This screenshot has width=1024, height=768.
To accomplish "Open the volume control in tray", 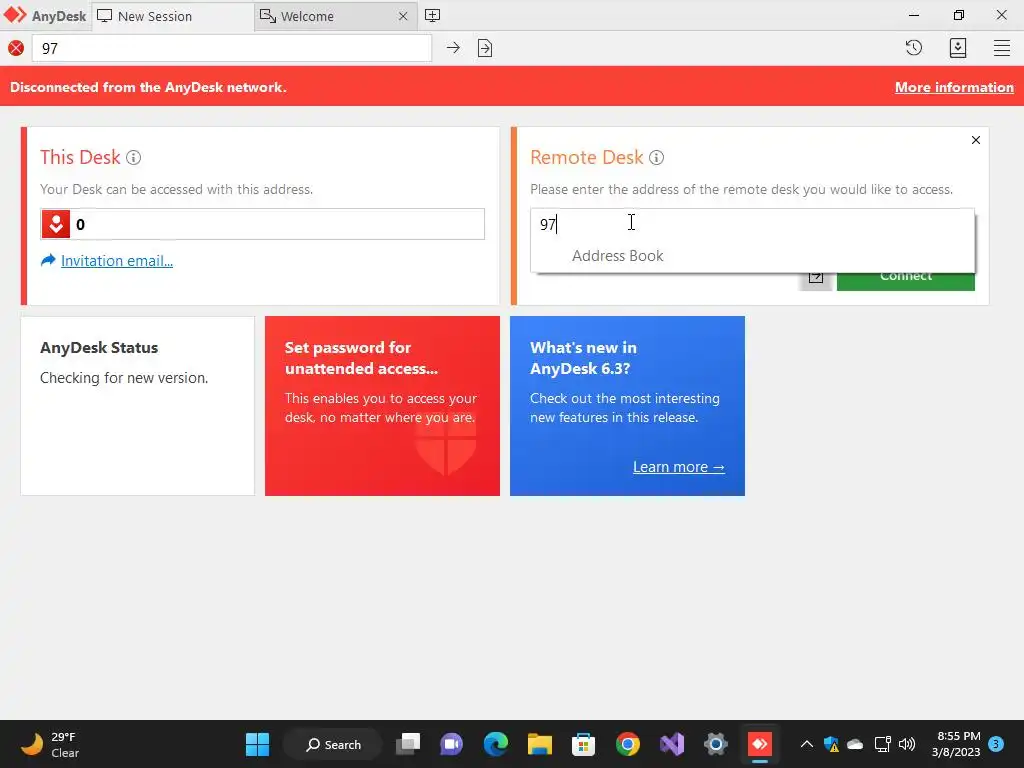I will (907, 744).
